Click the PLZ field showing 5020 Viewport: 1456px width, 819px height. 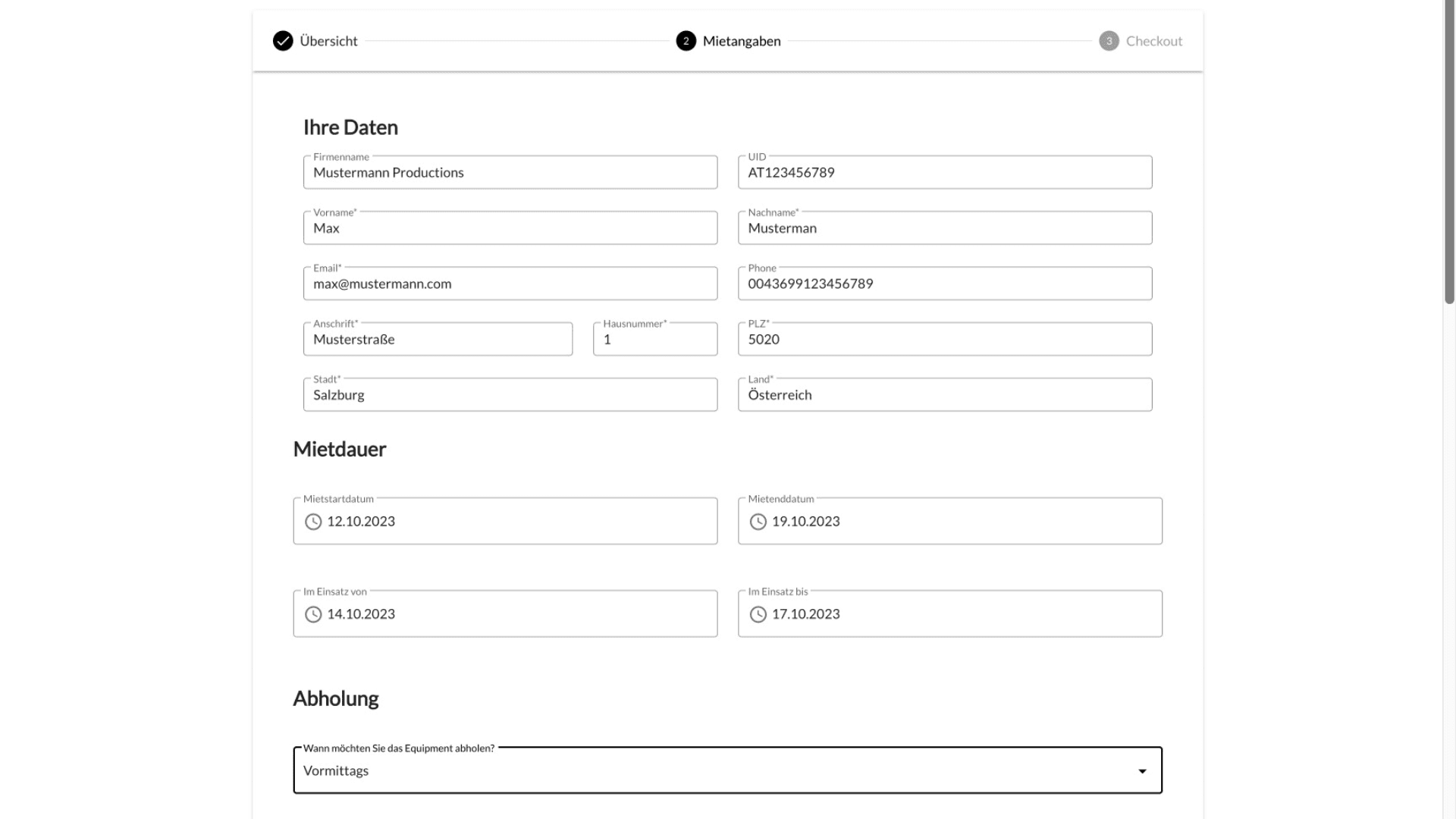pyautogui.click(x=944, y=340)
